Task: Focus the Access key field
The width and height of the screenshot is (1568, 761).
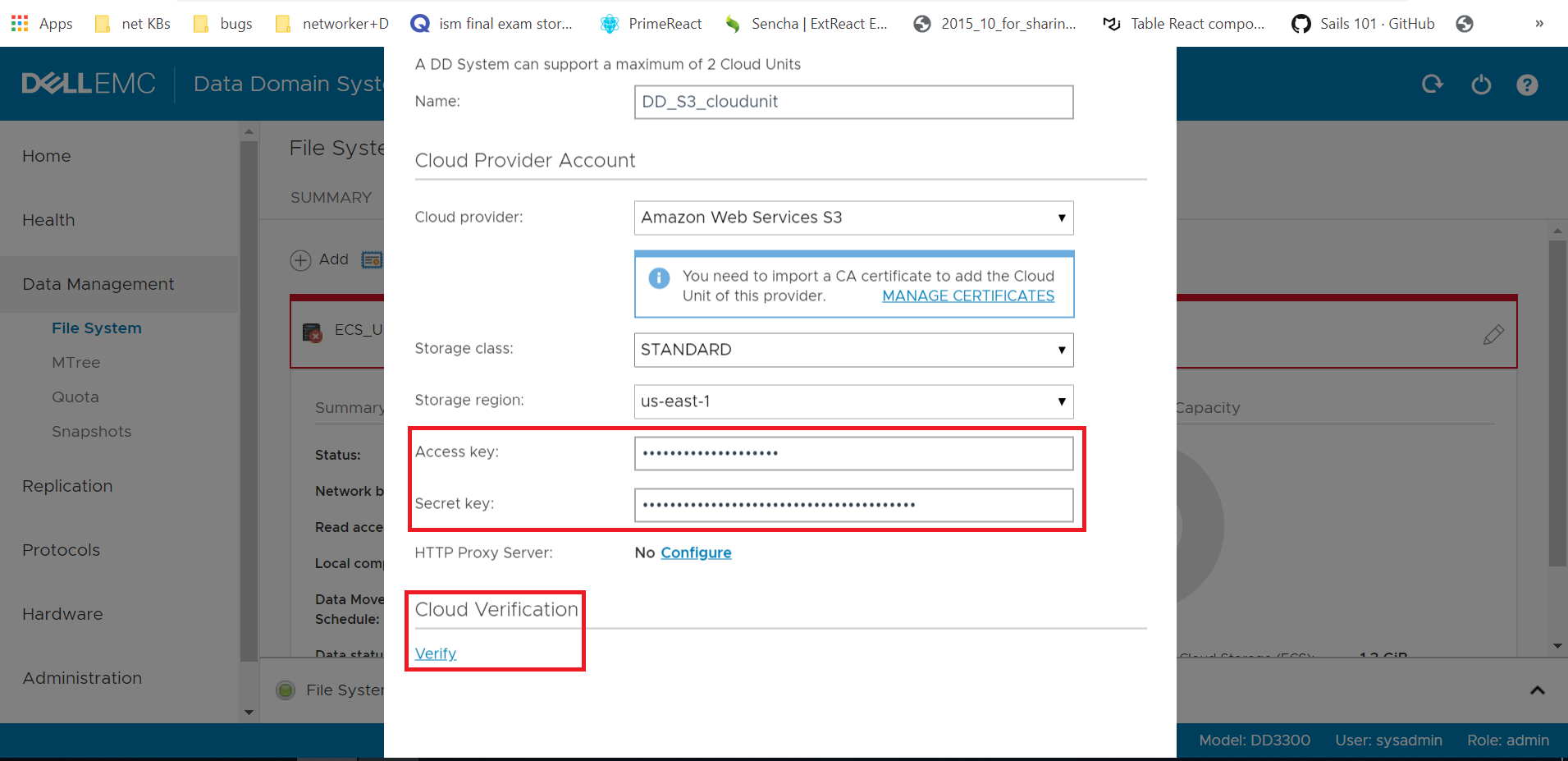Action: click(854, 453)
